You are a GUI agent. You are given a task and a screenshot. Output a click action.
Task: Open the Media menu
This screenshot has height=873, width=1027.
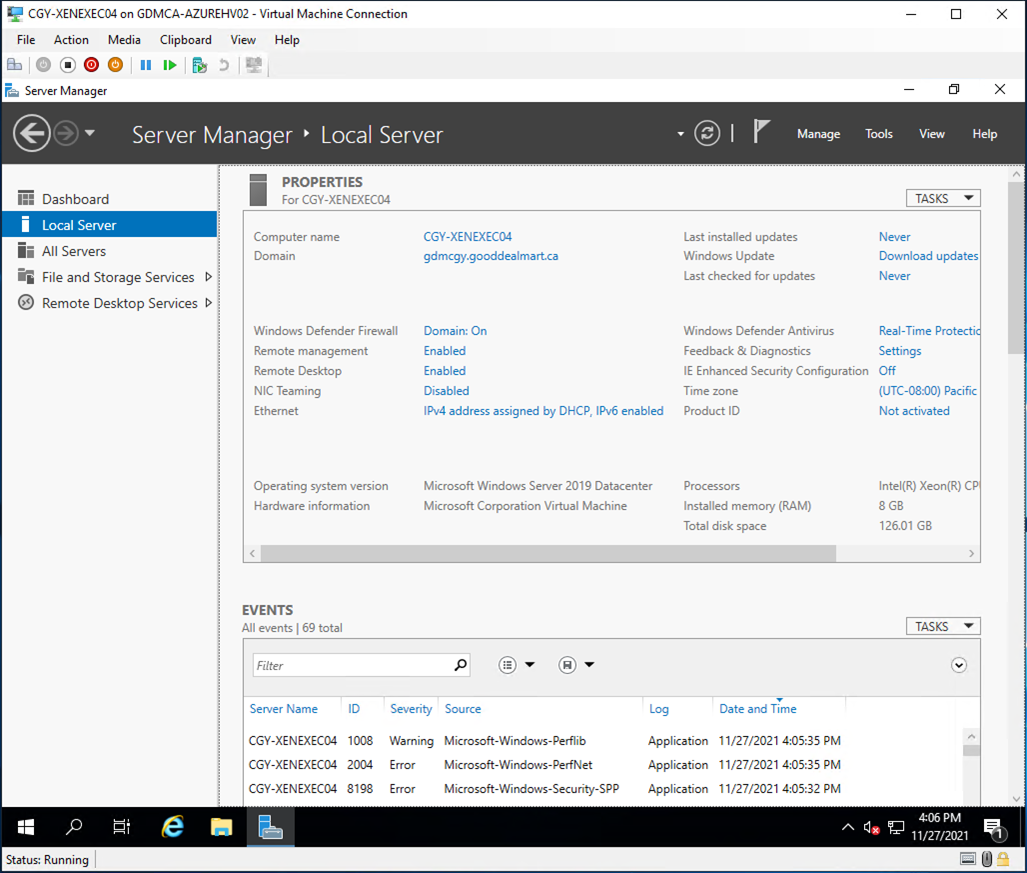coord(124,40)
